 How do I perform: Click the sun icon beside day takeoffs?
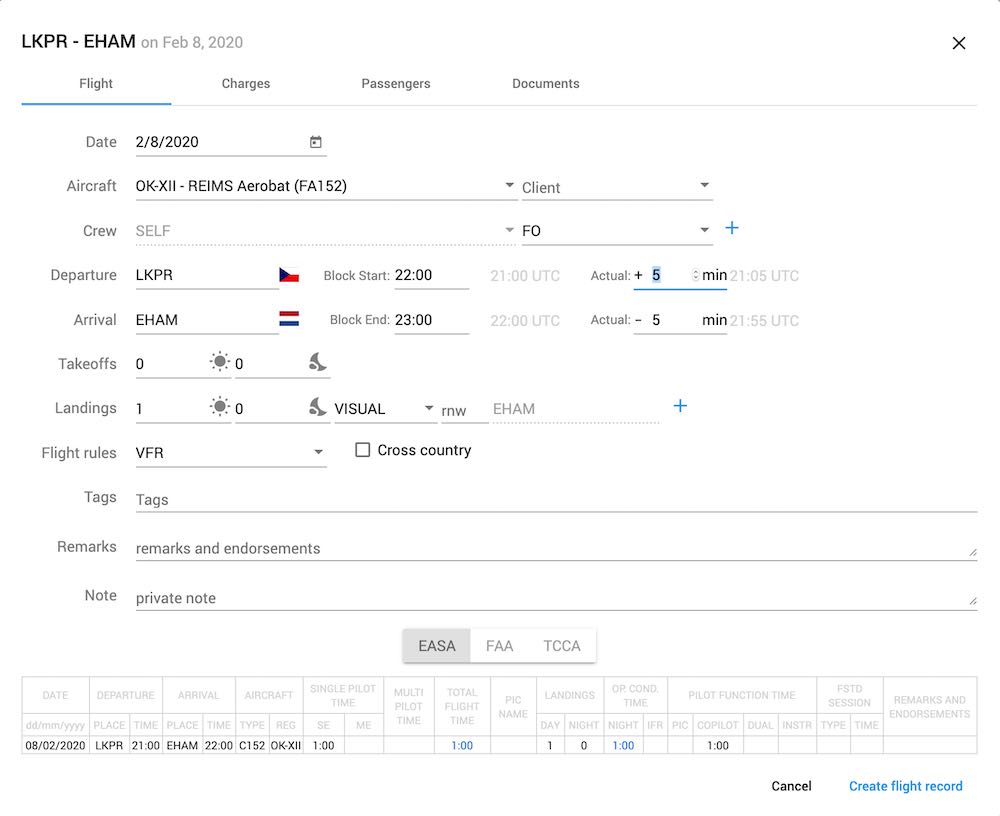[x=220, y=362]
